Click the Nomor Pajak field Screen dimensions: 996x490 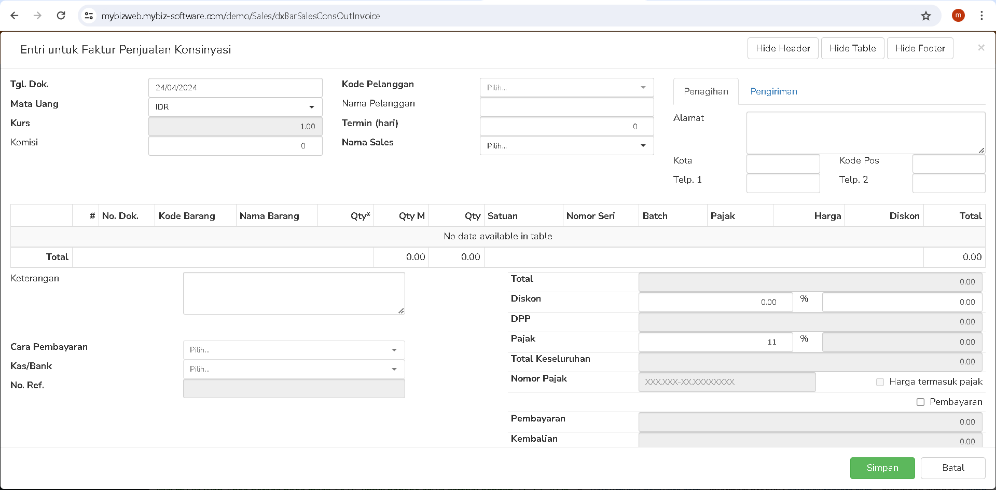click(x=727, y=382)
